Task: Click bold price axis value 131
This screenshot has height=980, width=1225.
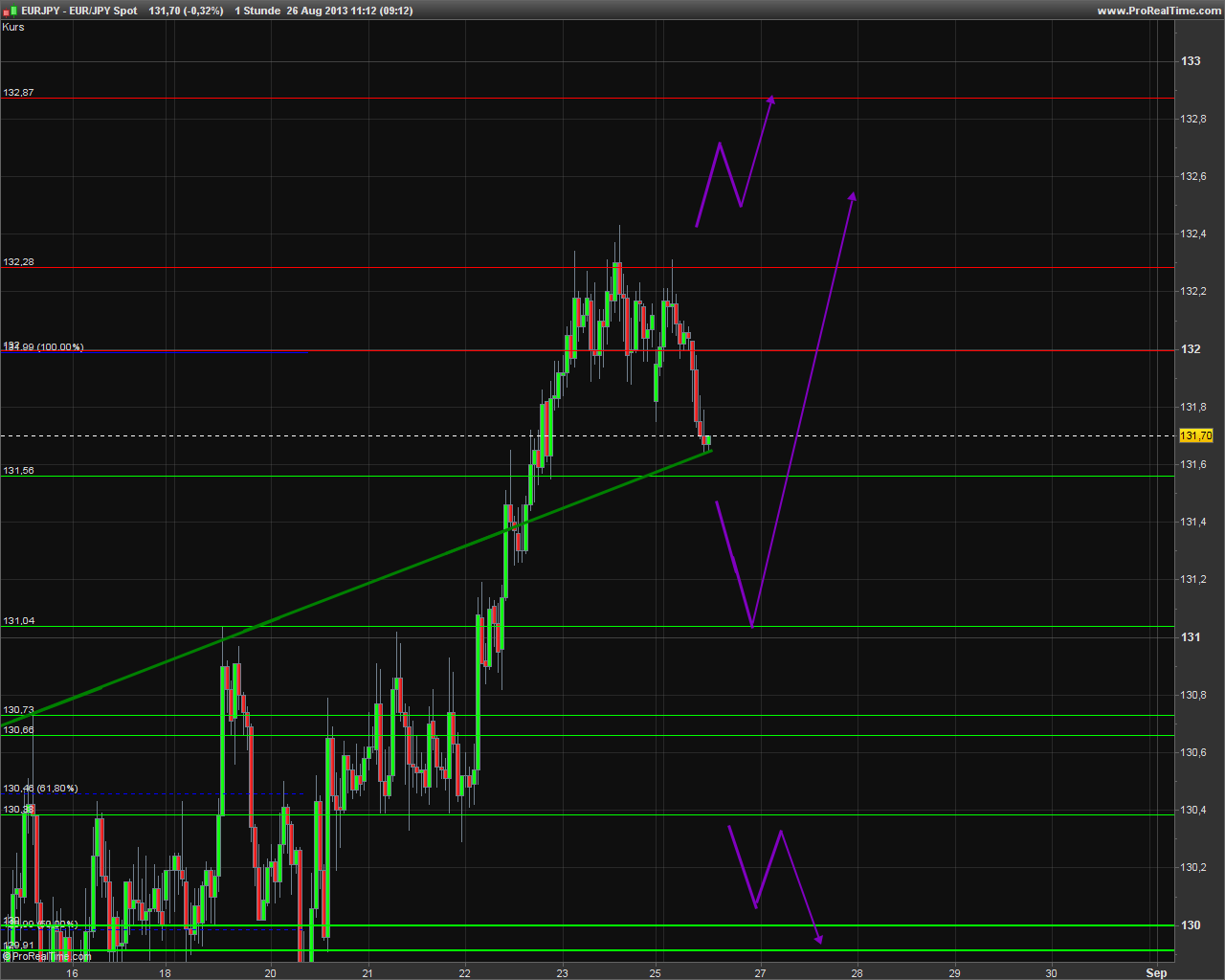Action: [x=1191, y=637]
